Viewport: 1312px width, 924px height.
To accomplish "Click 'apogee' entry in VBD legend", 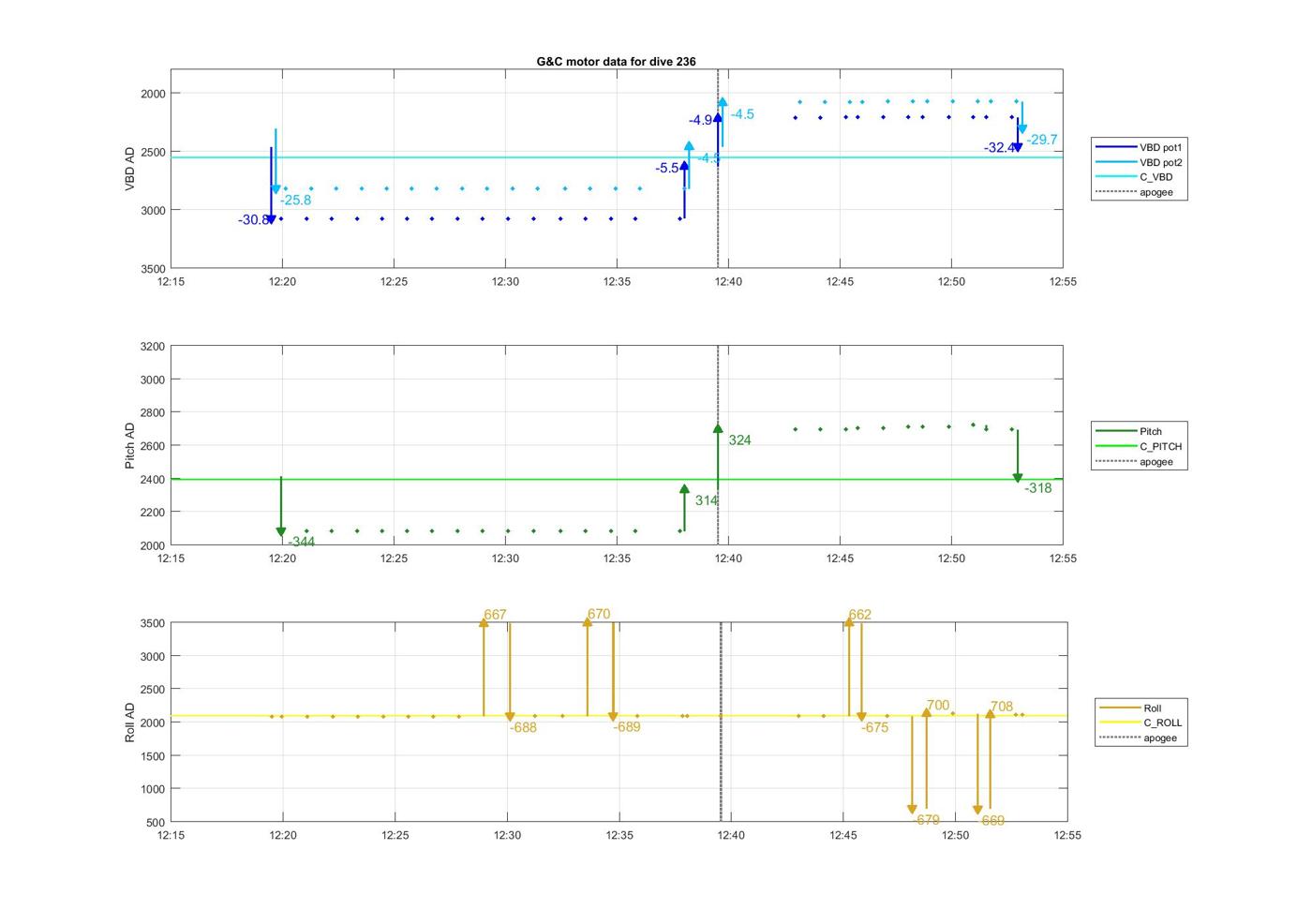I will point(1134,192).
